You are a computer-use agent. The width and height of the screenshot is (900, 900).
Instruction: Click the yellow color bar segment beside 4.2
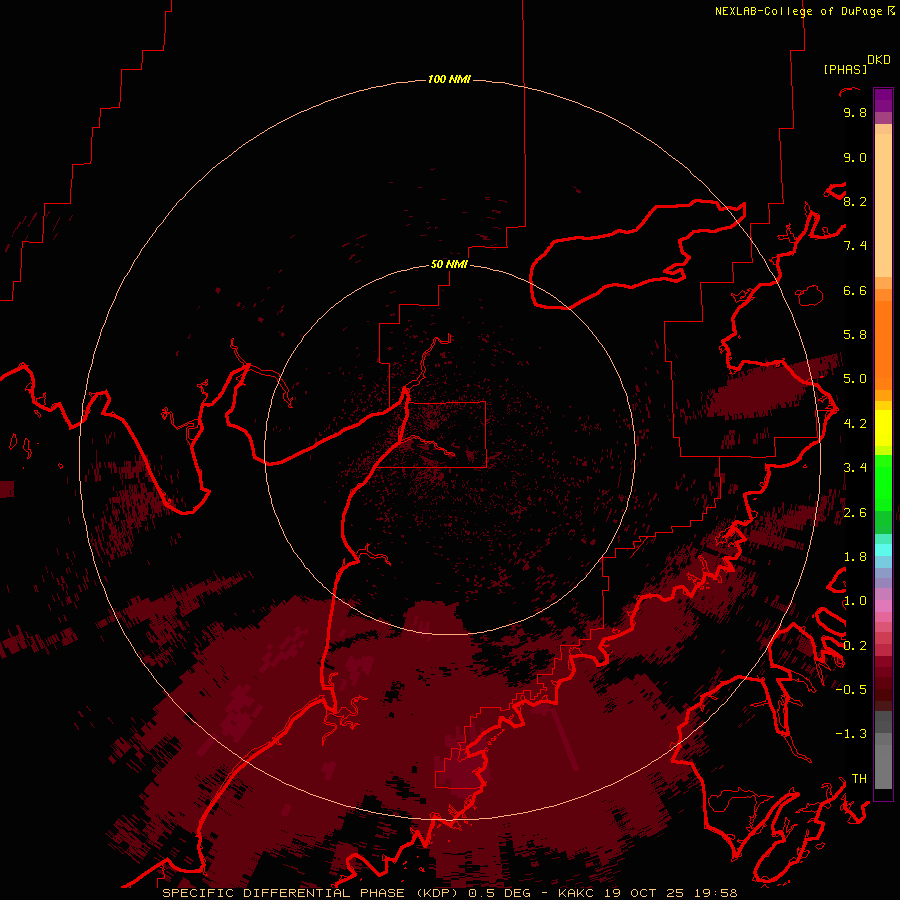coord(883,428)
